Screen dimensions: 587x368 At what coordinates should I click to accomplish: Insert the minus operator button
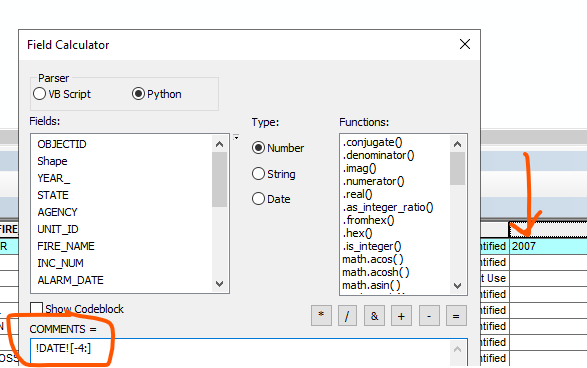pyautogui.click(x=429, y=316)
